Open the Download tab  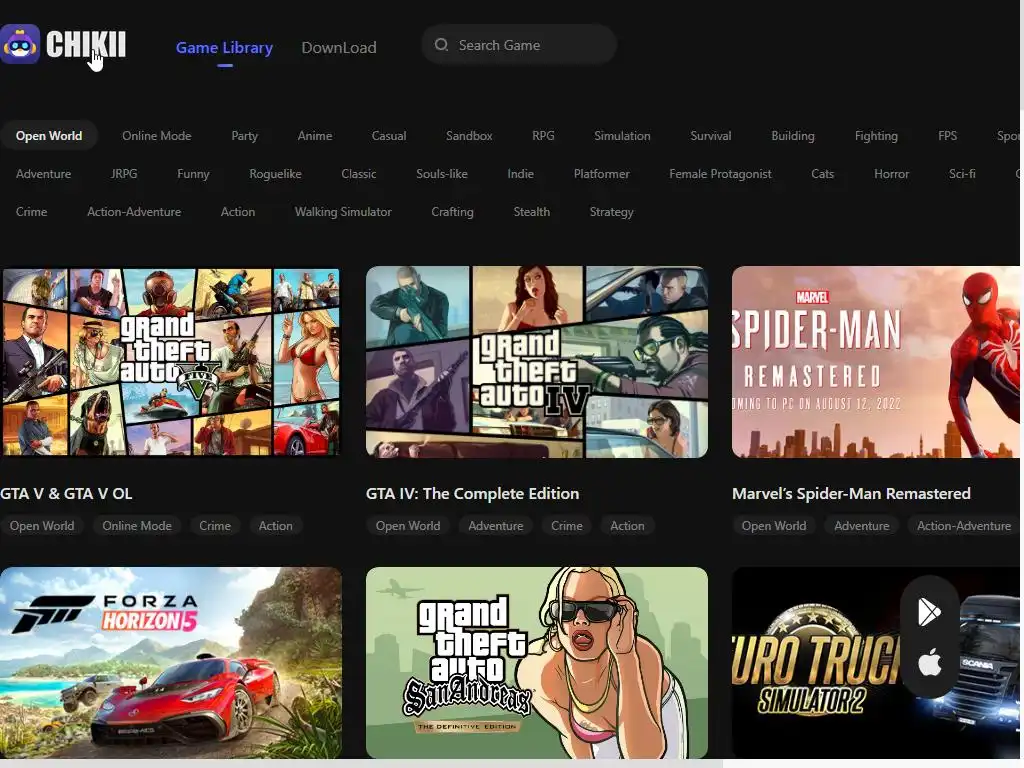[338, 47]
